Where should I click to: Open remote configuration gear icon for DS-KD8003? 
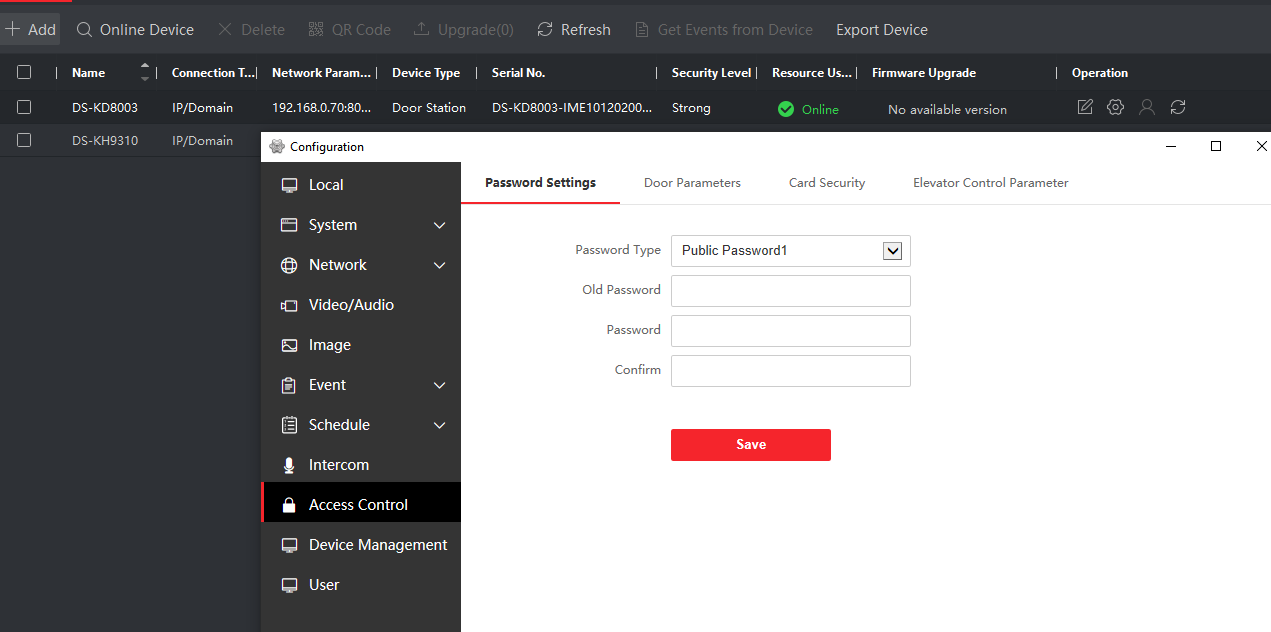pos(1116,107)
